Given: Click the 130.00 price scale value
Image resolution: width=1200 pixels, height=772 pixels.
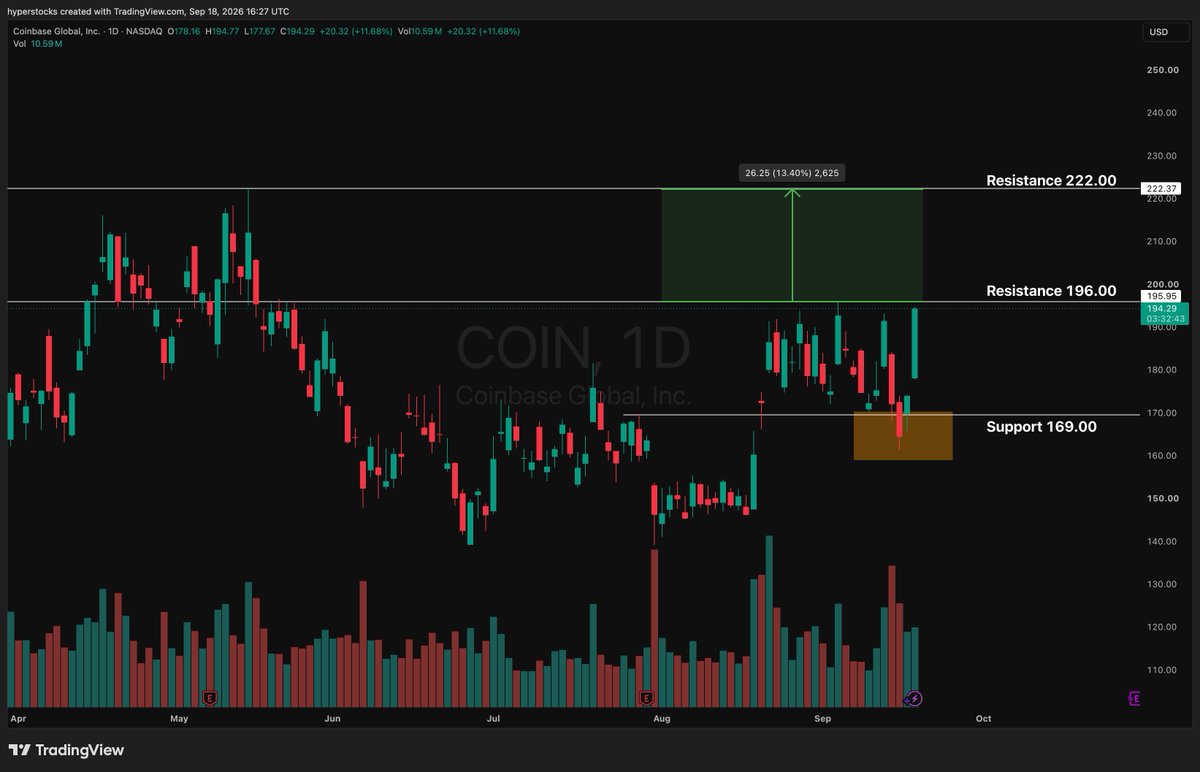Looking at the screenshot, I should 1162,584.
